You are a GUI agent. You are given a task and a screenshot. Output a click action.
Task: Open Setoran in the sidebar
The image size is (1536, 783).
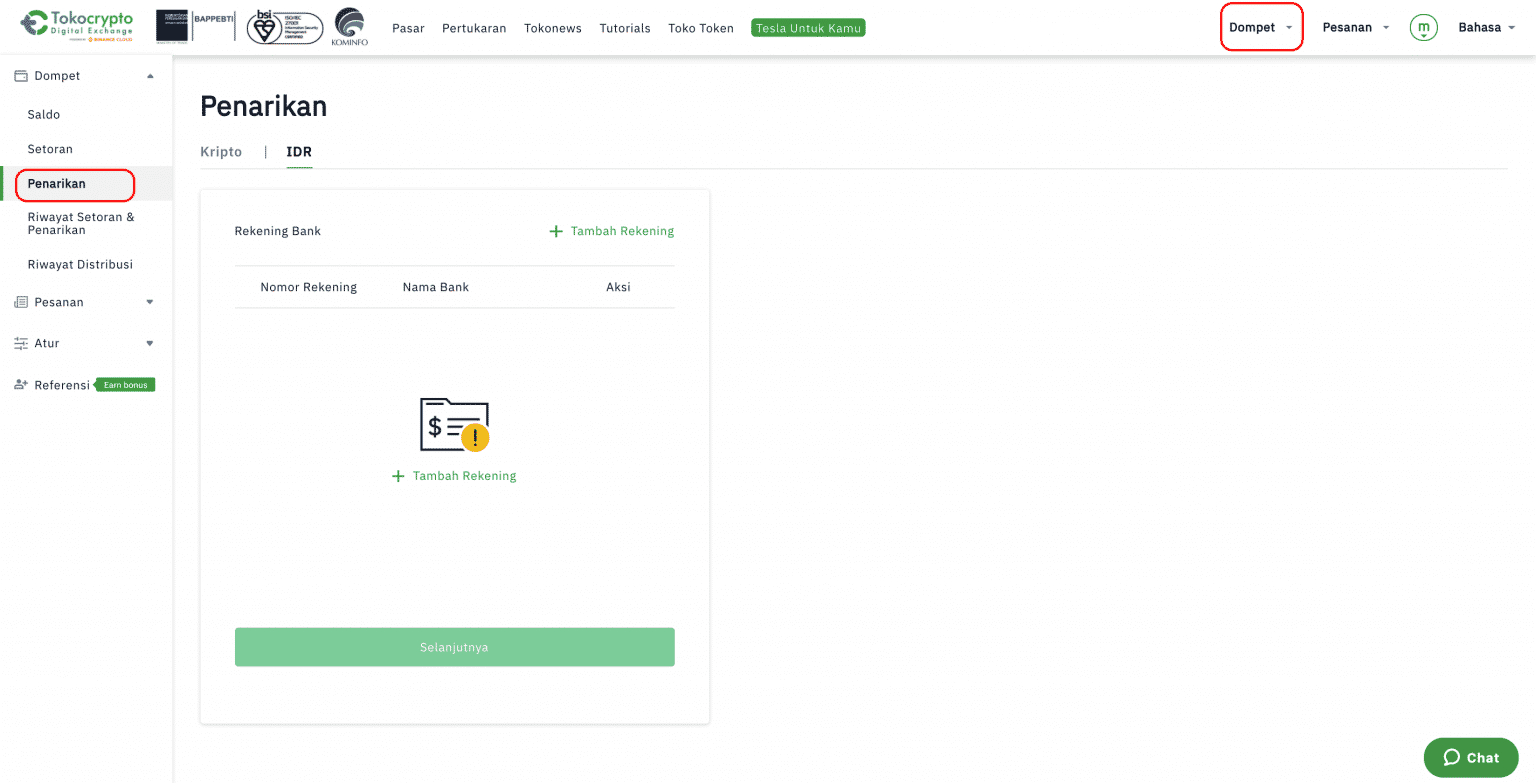pyautogui.click(x=50, y=149)
